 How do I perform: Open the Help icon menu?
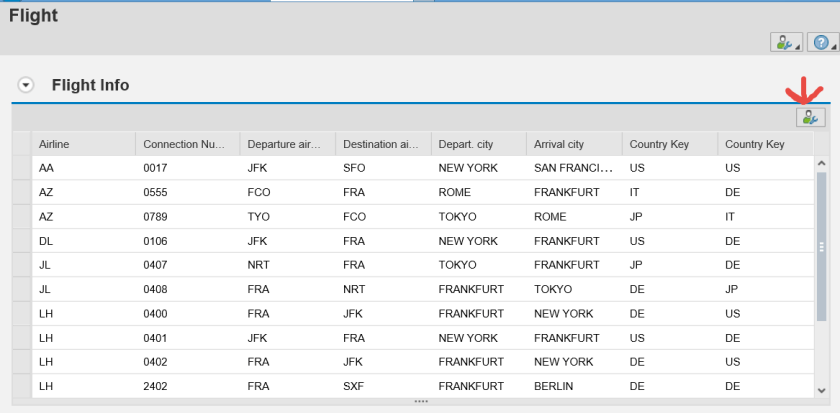click(x=821, y=42)
